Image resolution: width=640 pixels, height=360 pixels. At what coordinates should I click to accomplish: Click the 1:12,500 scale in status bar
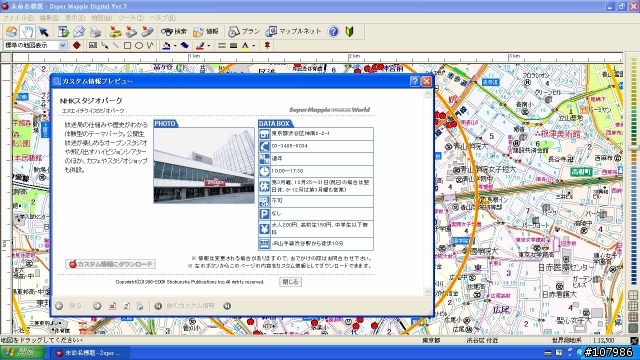coord(603,340)
